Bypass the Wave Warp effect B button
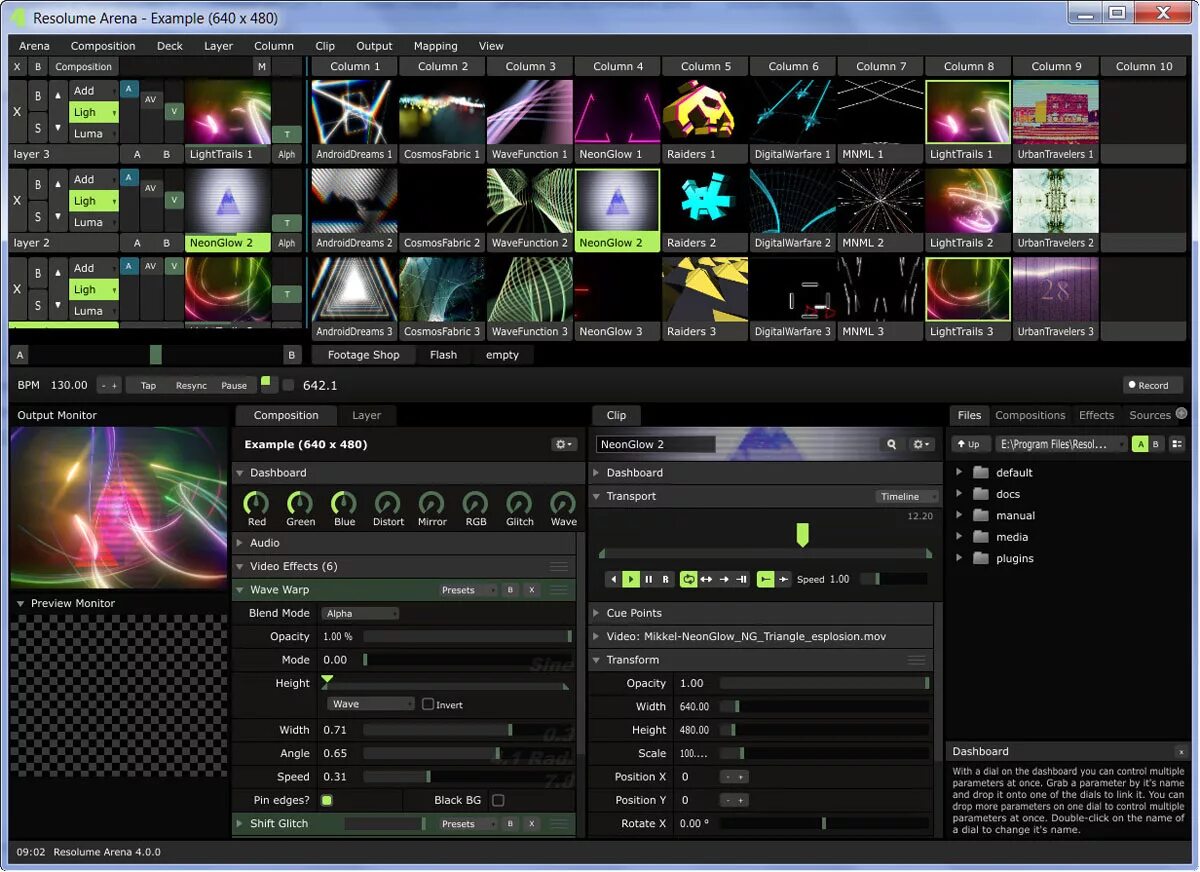Screen dimensions: 1200x872 point(510,590)
